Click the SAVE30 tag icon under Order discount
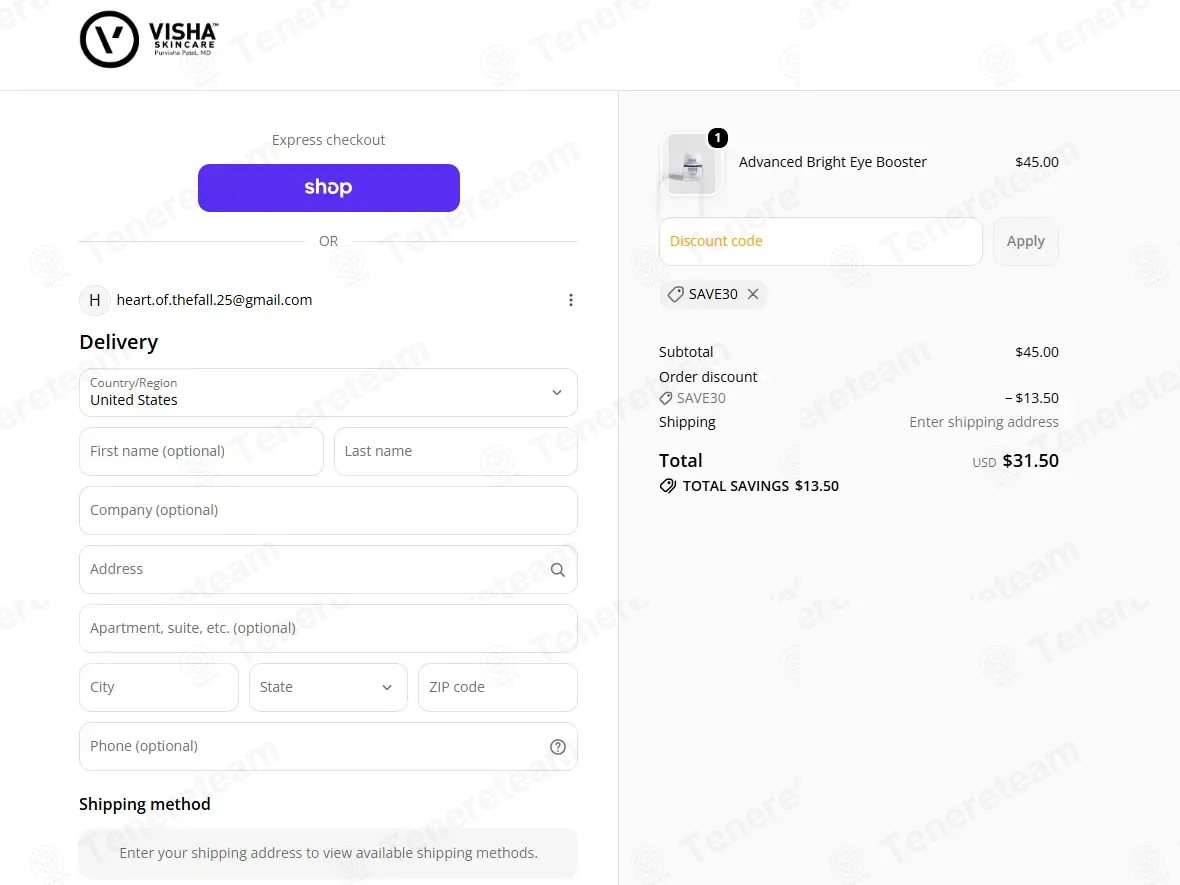The height and width of the screenshot is (885, 1180). (x=666, y=398)
